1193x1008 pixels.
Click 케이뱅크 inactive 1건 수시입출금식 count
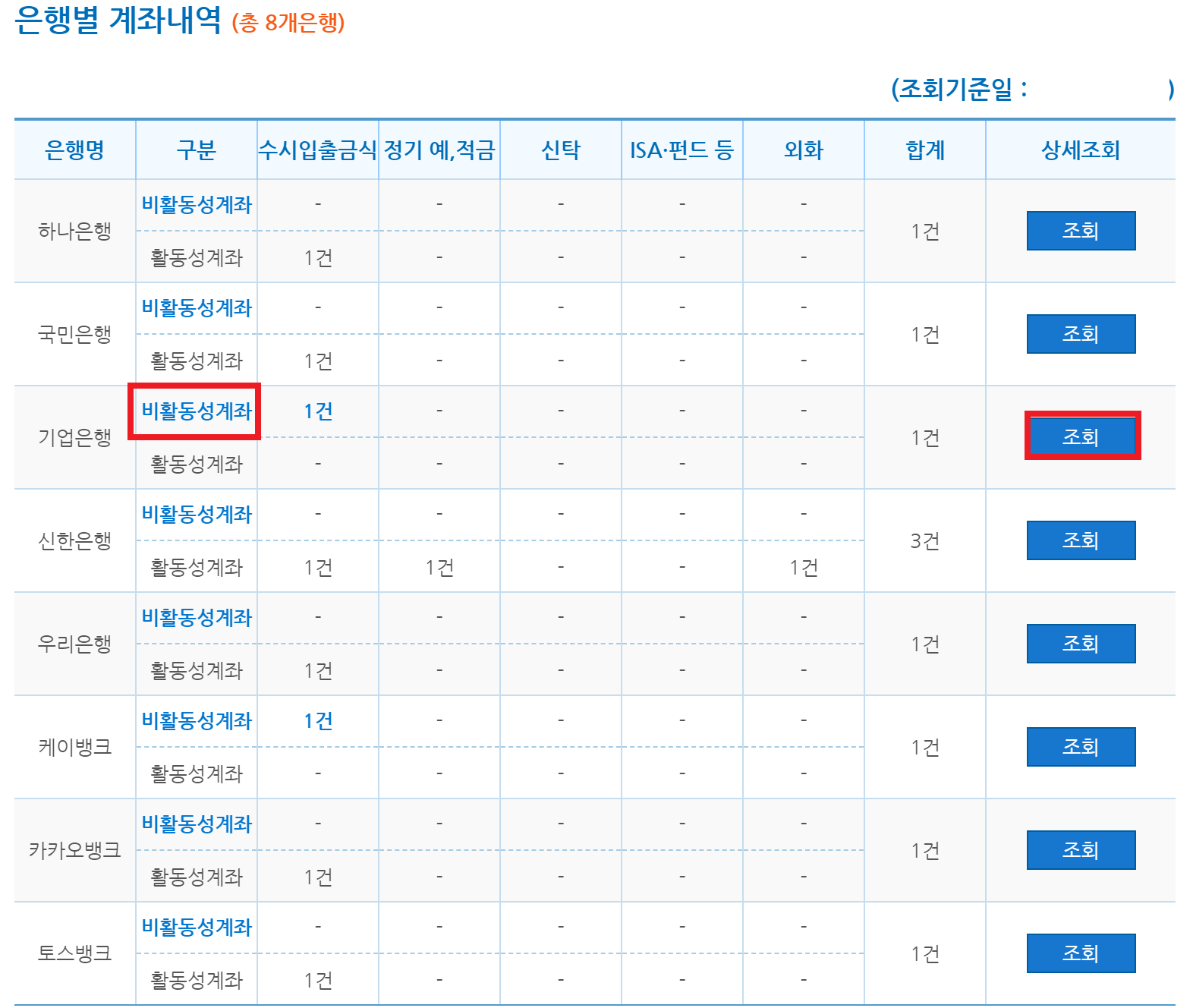318,721
